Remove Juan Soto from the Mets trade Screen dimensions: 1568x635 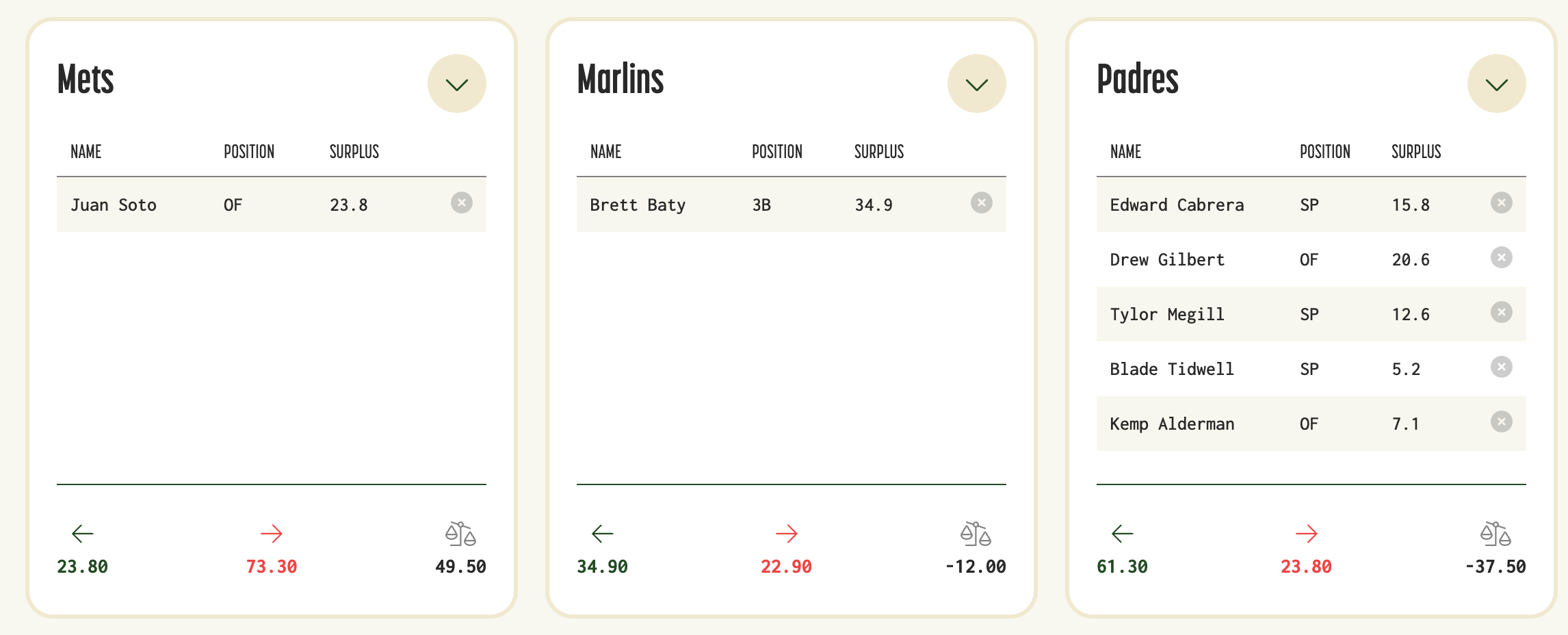pos(462,203)
